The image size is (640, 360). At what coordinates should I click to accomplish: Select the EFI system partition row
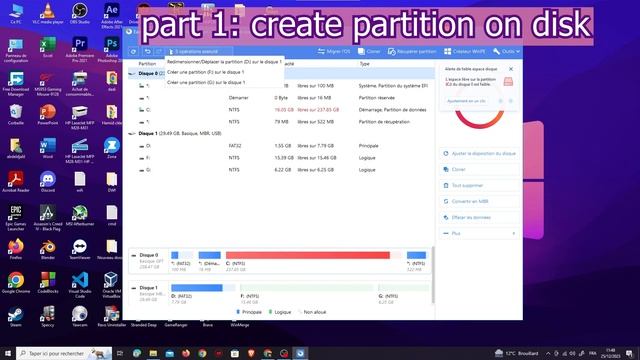281,86
